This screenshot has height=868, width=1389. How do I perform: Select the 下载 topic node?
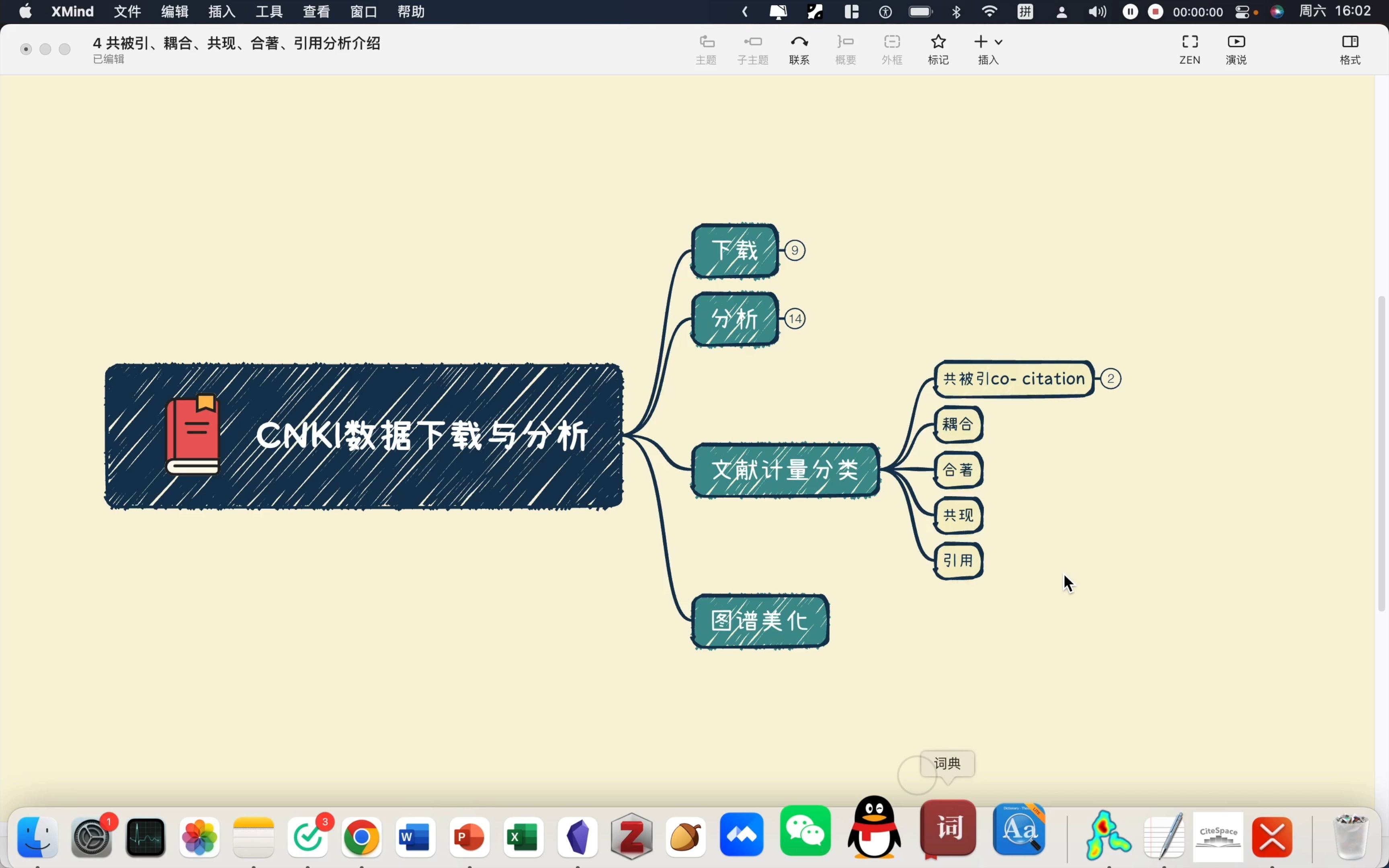(735, 251)
